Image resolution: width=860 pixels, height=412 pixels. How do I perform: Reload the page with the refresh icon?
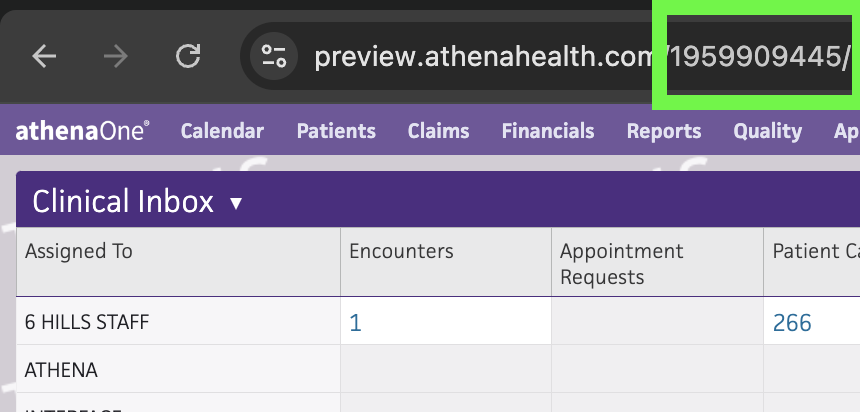(x=188, y=56)
